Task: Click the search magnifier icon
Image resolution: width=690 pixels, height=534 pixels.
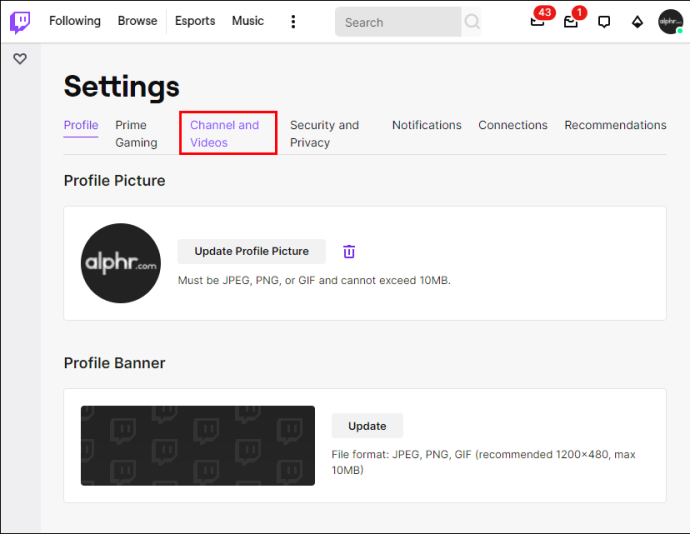Action: [472, 22]
